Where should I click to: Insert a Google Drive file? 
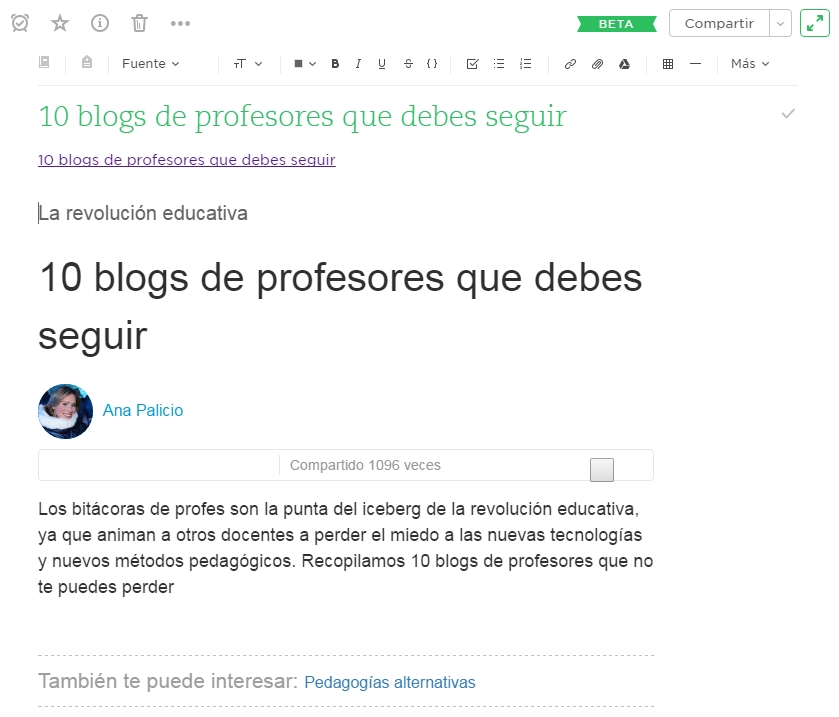[x=624, y=64]
